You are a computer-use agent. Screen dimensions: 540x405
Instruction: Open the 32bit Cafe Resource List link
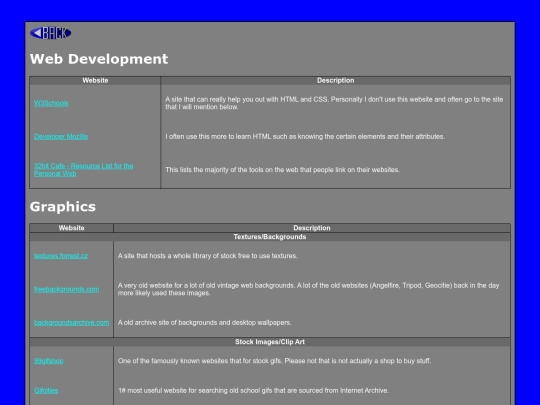coord(84,170)
